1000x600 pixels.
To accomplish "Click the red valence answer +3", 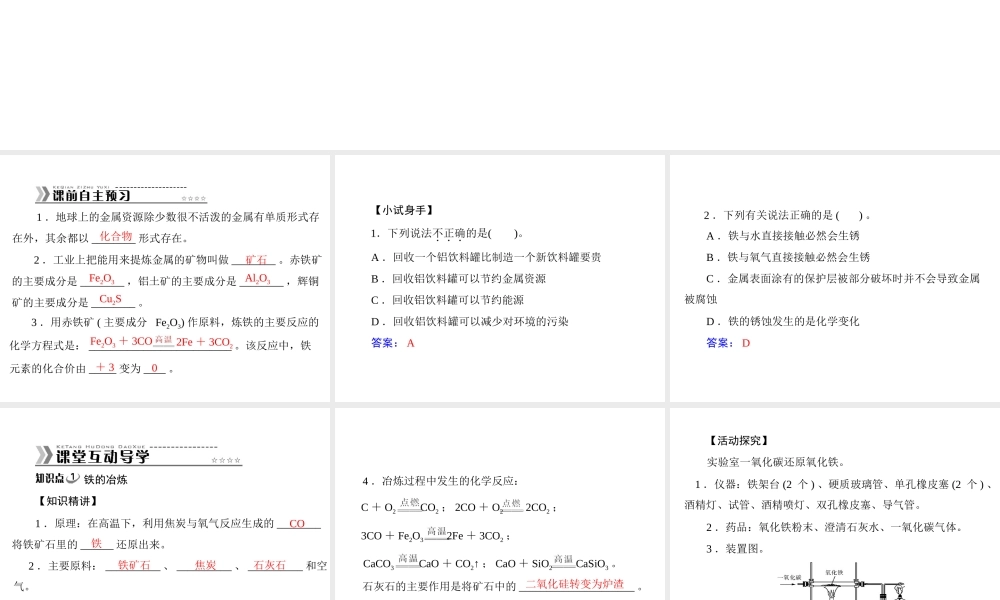I will click(x=105, y=367).
